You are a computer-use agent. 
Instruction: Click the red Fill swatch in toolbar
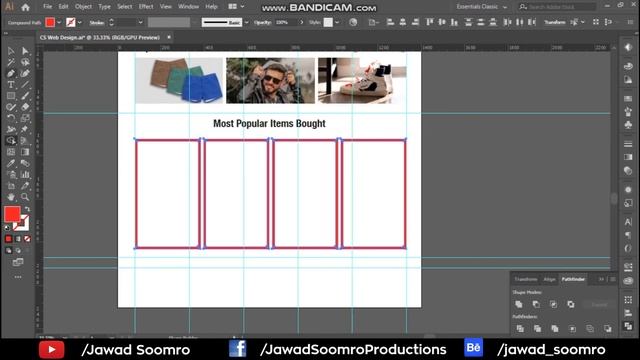tap(12, 214)
